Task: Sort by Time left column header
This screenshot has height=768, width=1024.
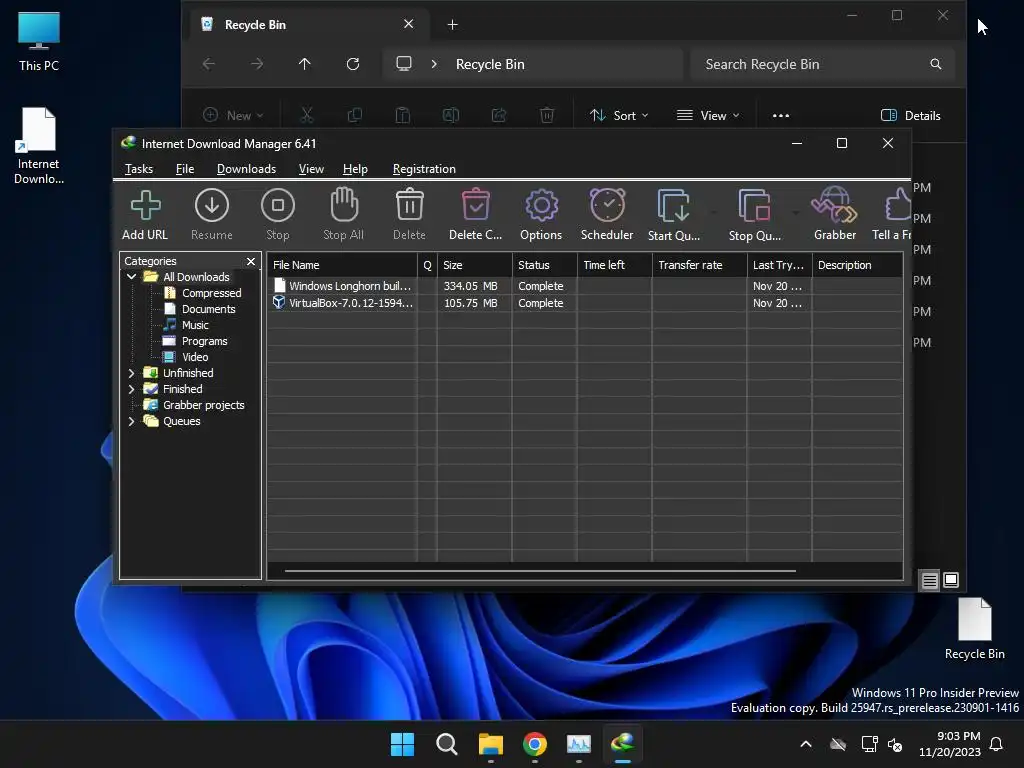Action: [x=615, y=265]
